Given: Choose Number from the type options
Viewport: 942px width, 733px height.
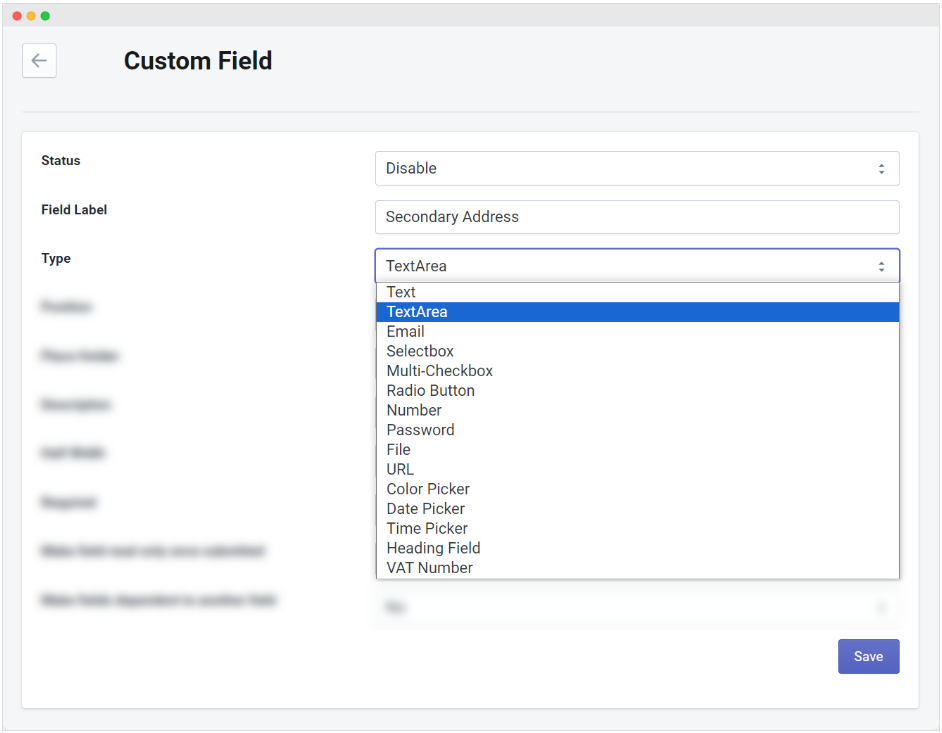Looking at the screenshot, I should pyautogui.click(x=414, y=410).
